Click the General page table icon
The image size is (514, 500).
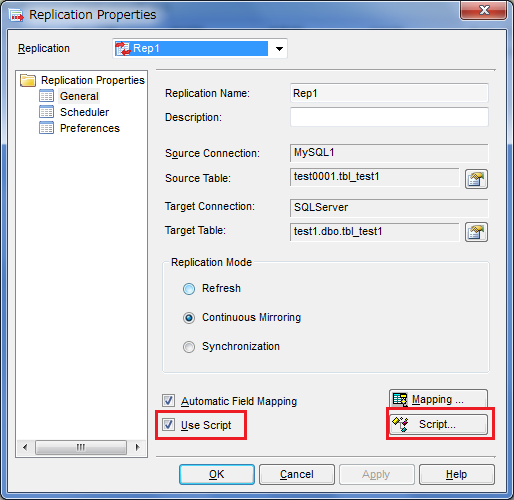tap(46, 96)
